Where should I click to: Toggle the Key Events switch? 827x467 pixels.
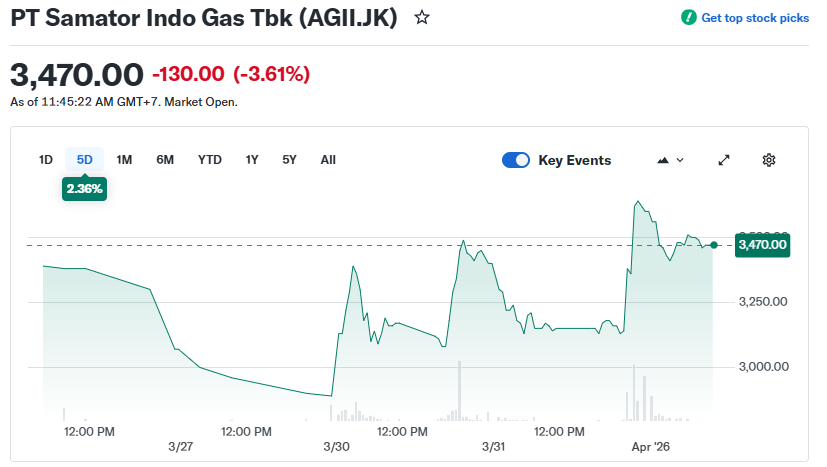(516, 160)
